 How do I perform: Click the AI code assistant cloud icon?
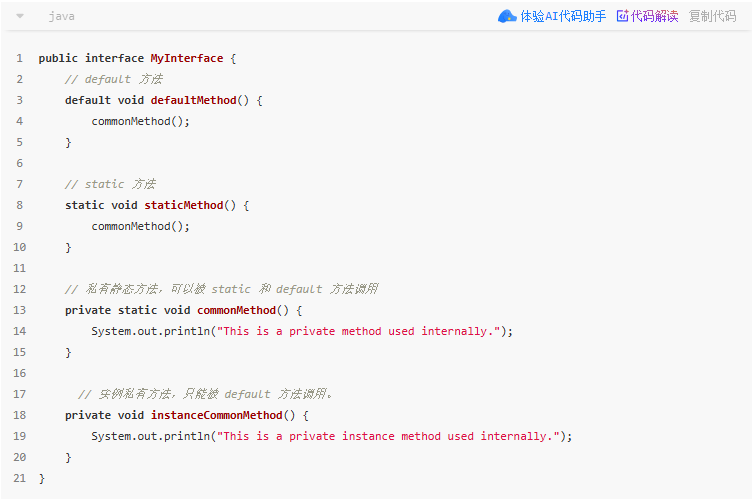[x=507, y=16]
